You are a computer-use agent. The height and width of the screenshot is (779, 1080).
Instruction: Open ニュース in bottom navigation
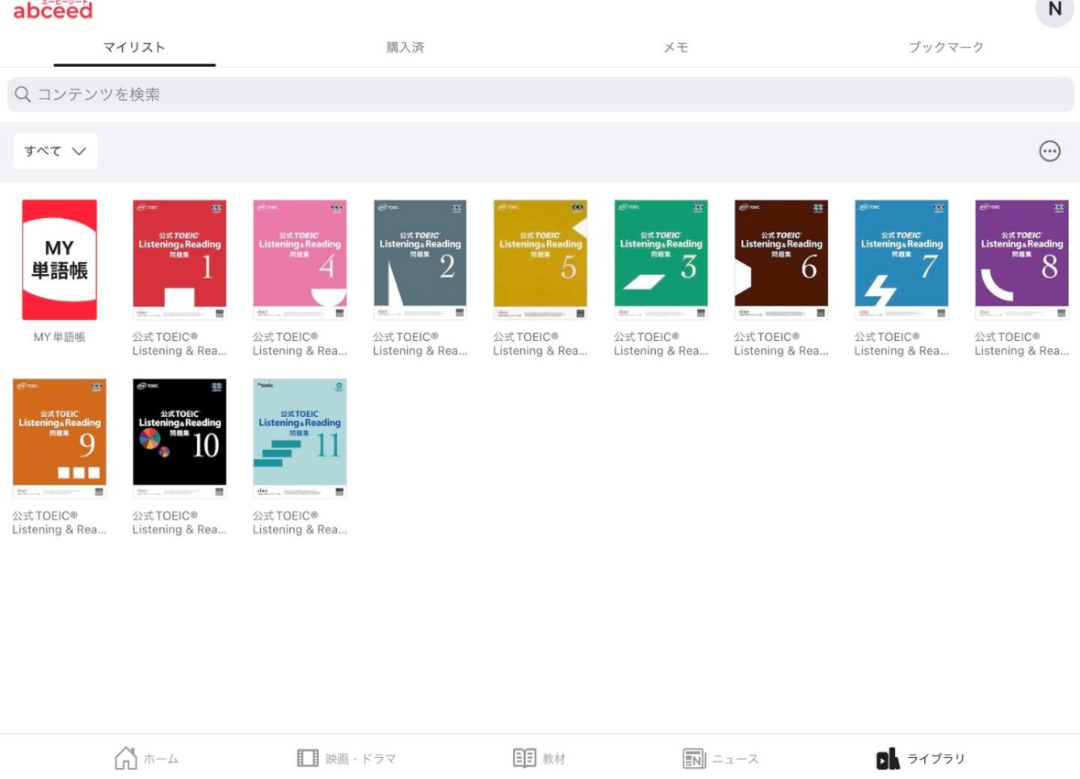(x=720, y=758)
